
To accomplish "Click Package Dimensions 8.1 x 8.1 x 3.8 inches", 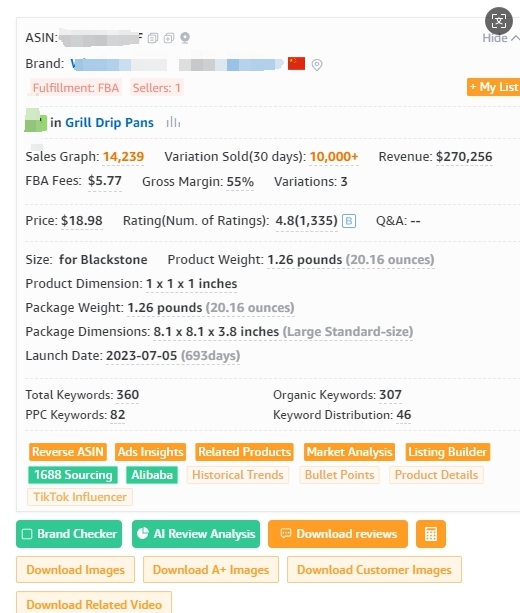I will [216, 332].
